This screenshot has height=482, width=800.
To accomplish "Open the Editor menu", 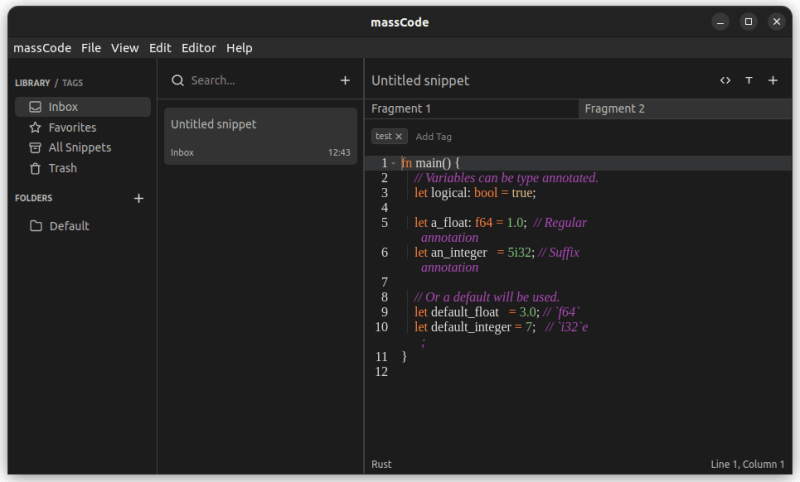I will (x=198, y=47).
